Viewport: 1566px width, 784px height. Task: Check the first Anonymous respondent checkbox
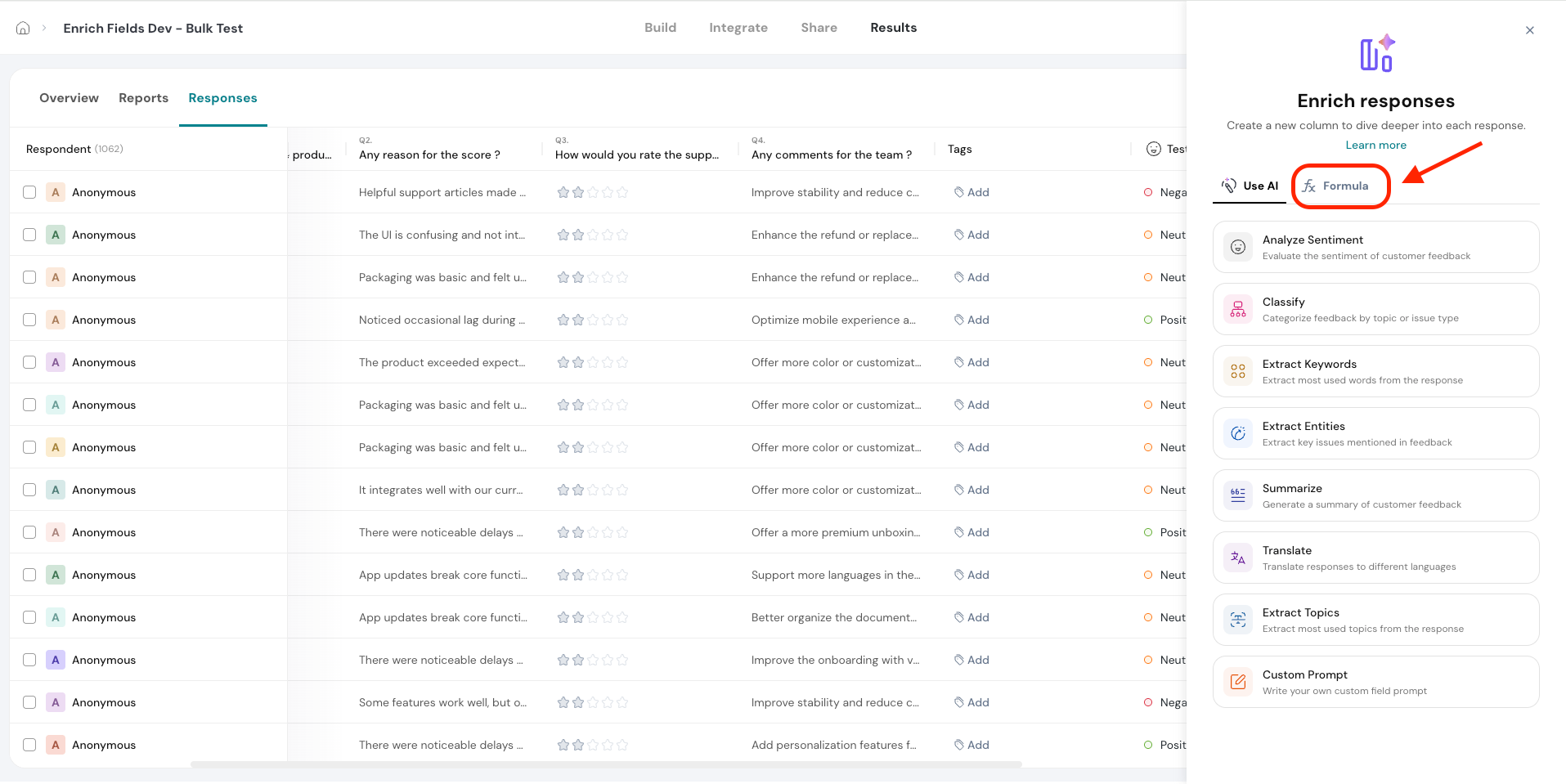coord(29,192)
